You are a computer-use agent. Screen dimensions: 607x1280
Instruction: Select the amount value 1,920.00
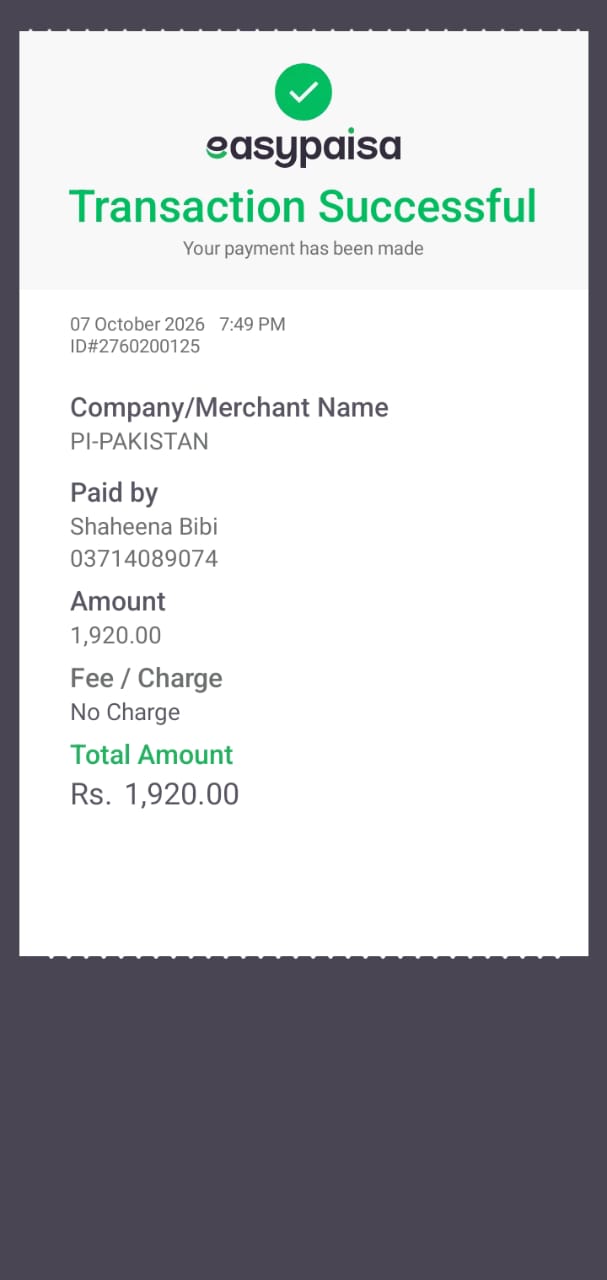tap(116, 636)
